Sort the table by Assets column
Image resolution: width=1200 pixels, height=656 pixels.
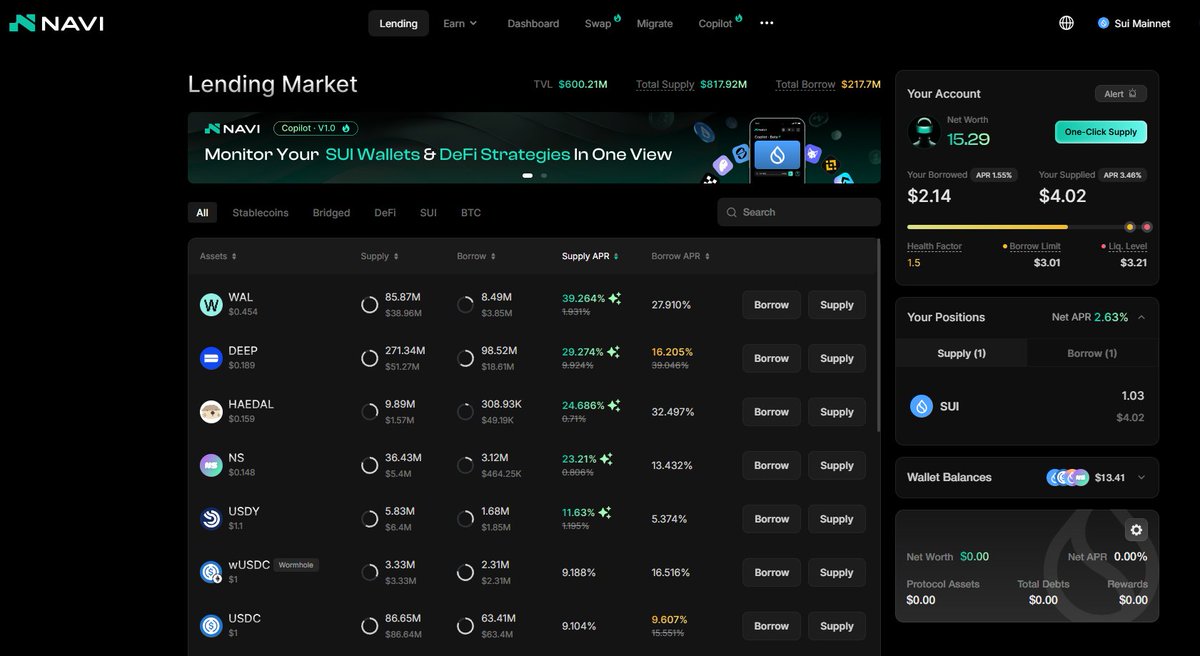pos(218,256)
